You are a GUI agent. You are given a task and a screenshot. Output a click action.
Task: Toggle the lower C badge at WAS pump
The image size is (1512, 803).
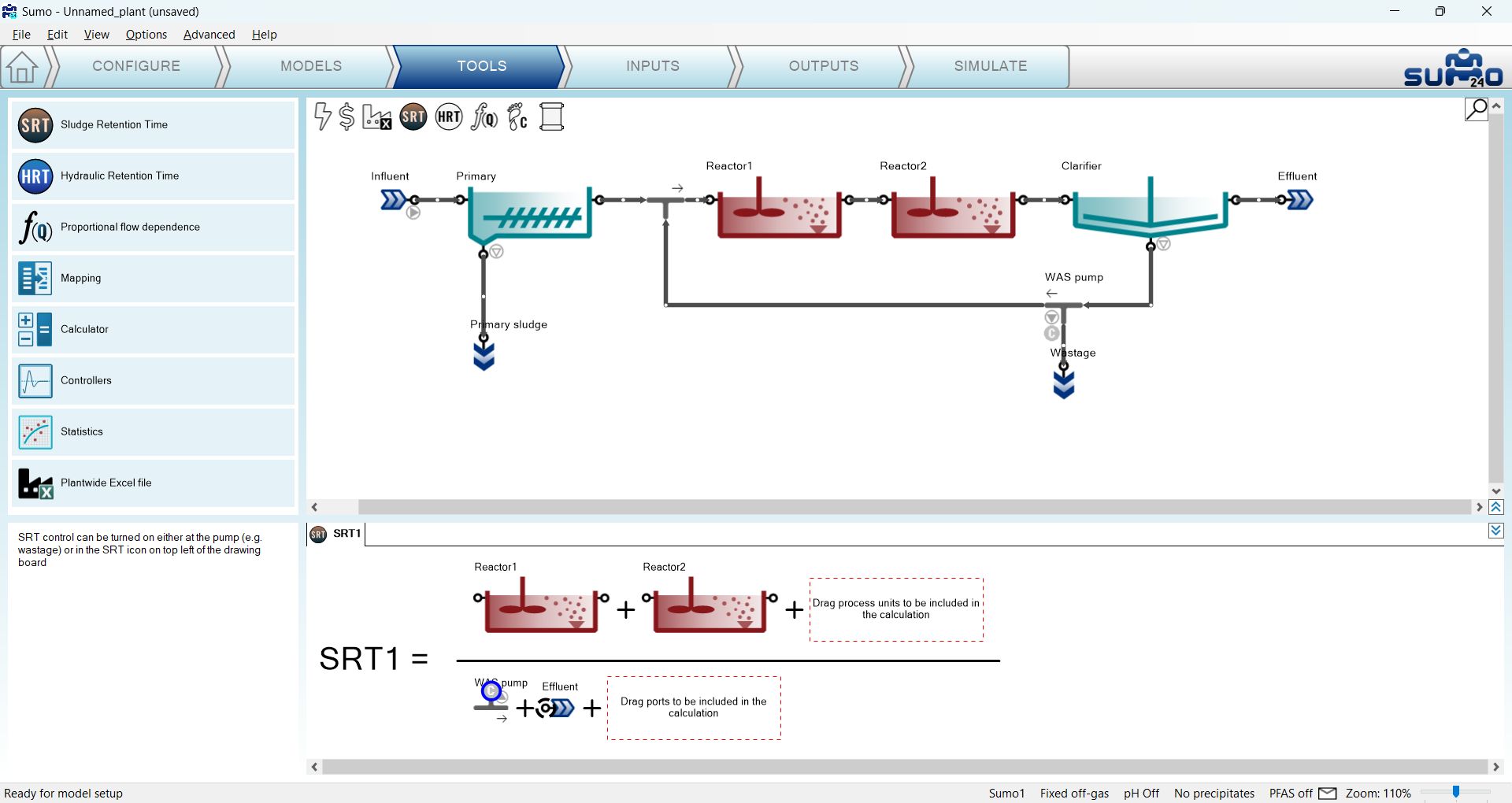(1052, 334)
